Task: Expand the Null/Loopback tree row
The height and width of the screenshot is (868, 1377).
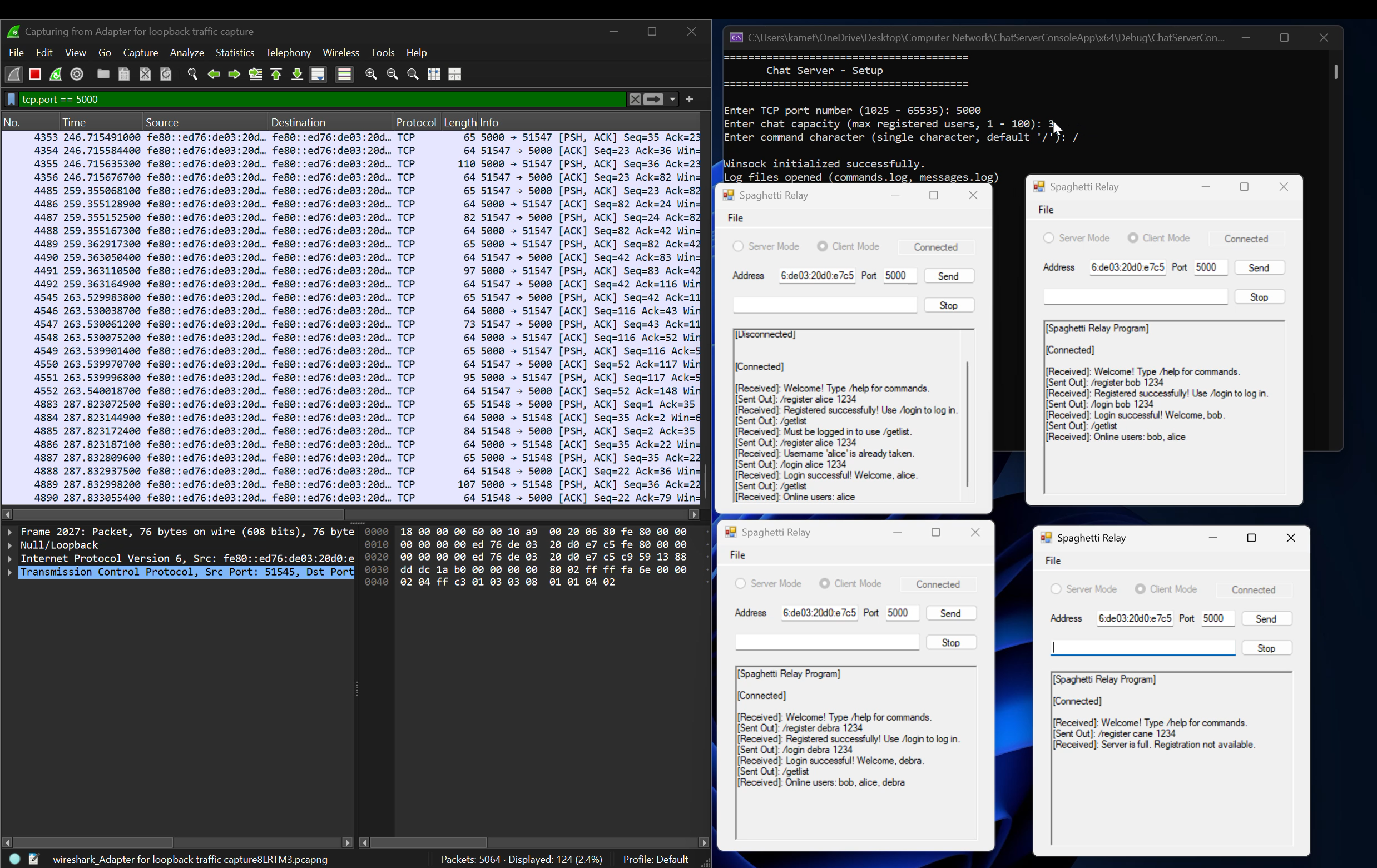Action: point(9,545)
